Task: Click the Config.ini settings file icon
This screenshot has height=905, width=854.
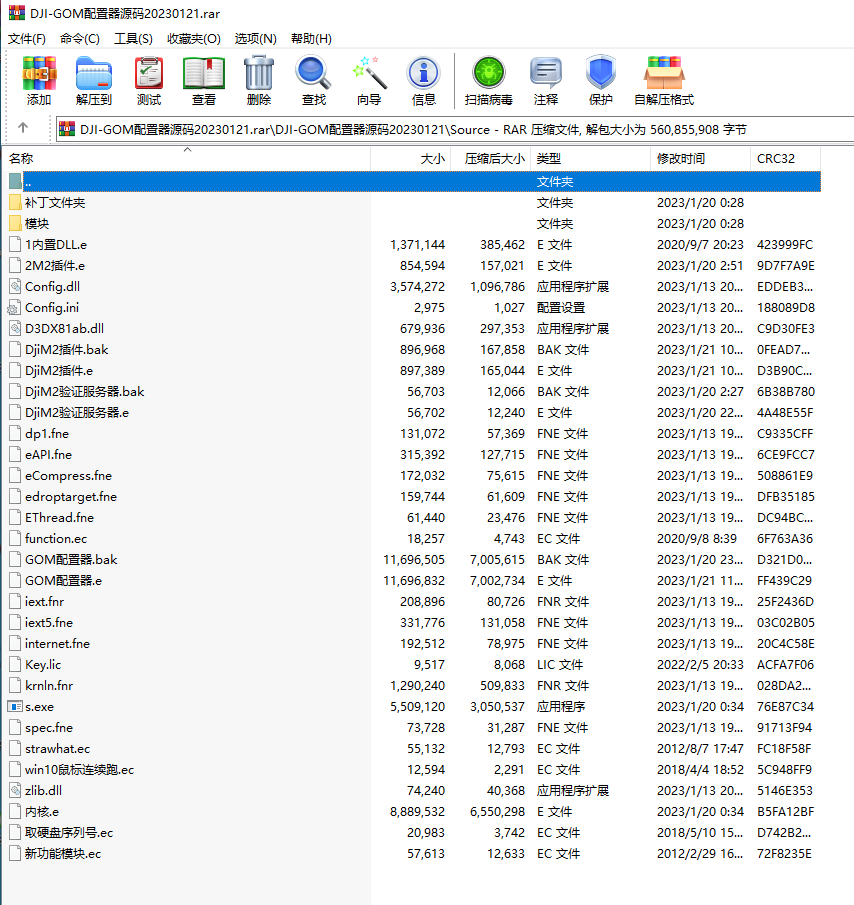Action: pos(15,308)
